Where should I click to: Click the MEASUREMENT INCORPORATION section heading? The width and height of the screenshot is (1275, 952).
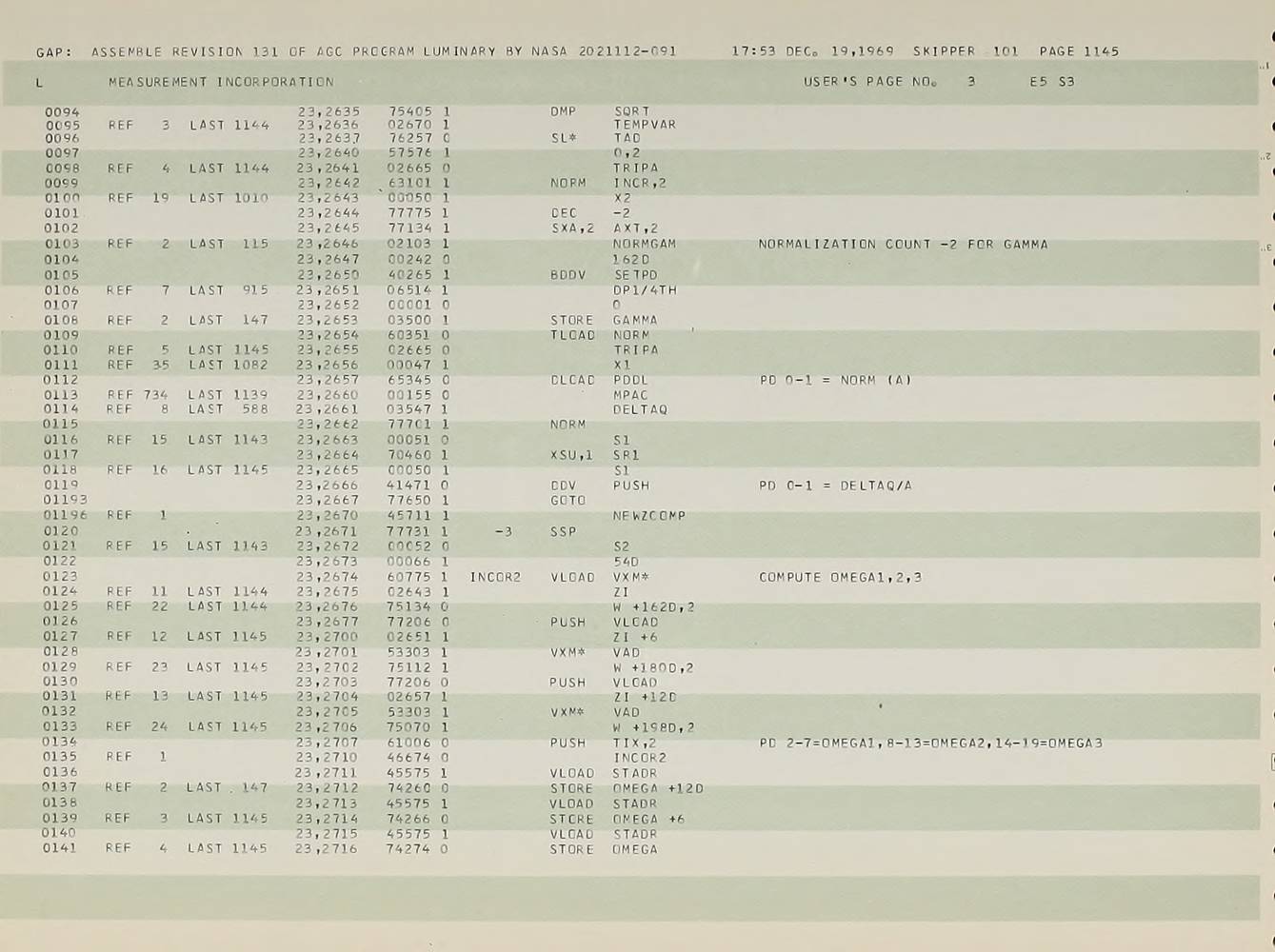pos(221,82)
